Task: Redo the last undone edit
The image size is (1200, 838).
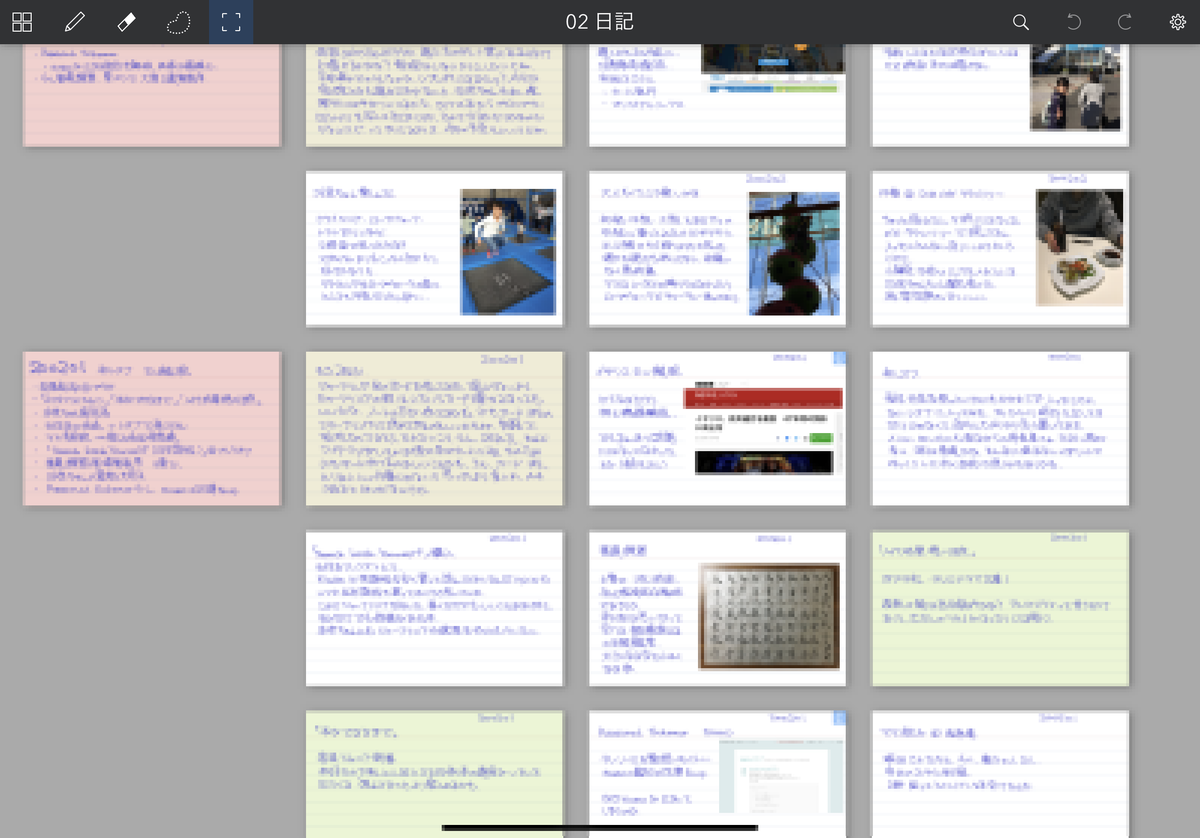Action: coord(1126,21)
